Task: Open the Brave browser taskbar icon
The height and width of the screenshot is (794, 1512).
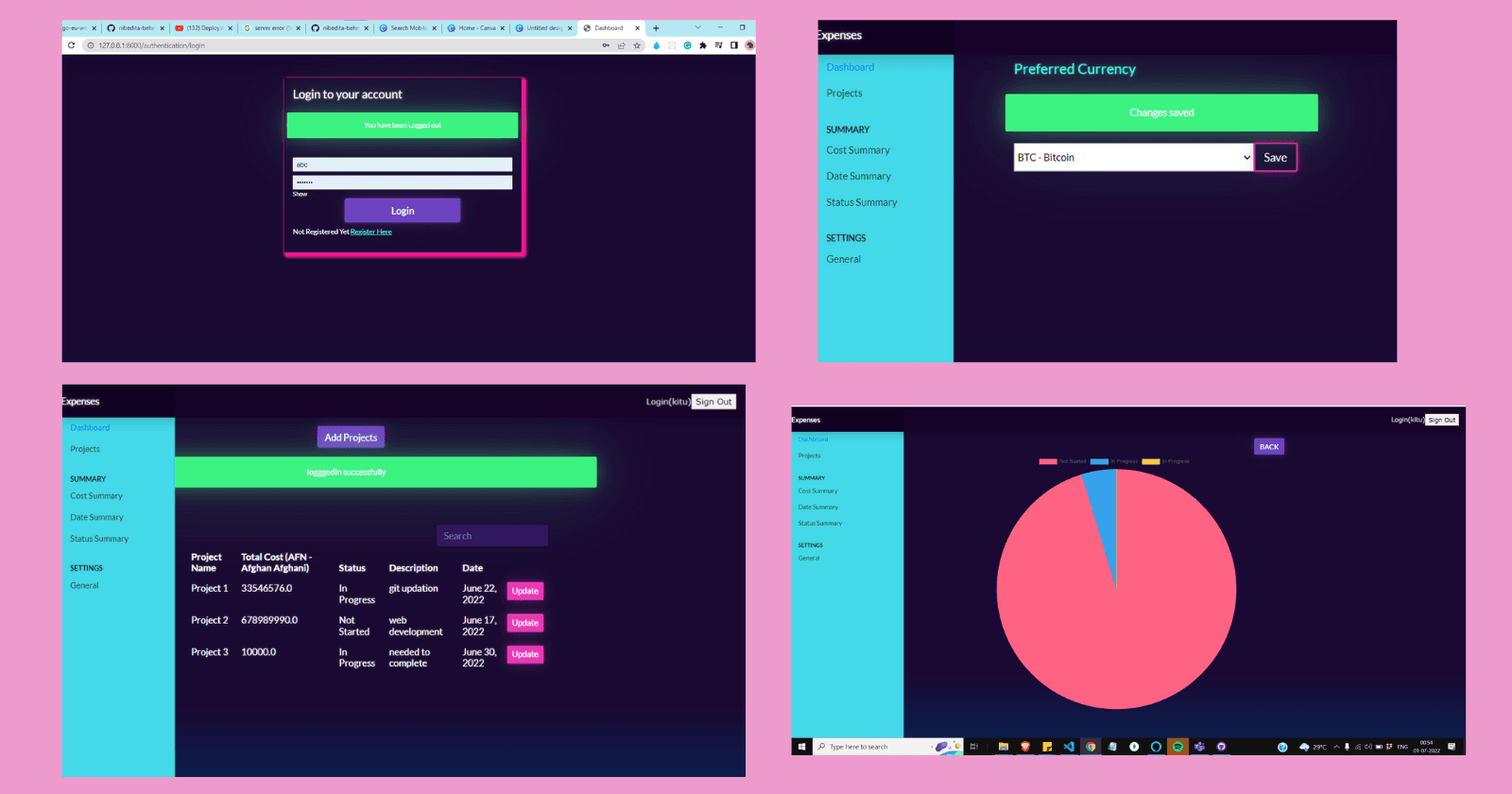Action: point(1025,747)
